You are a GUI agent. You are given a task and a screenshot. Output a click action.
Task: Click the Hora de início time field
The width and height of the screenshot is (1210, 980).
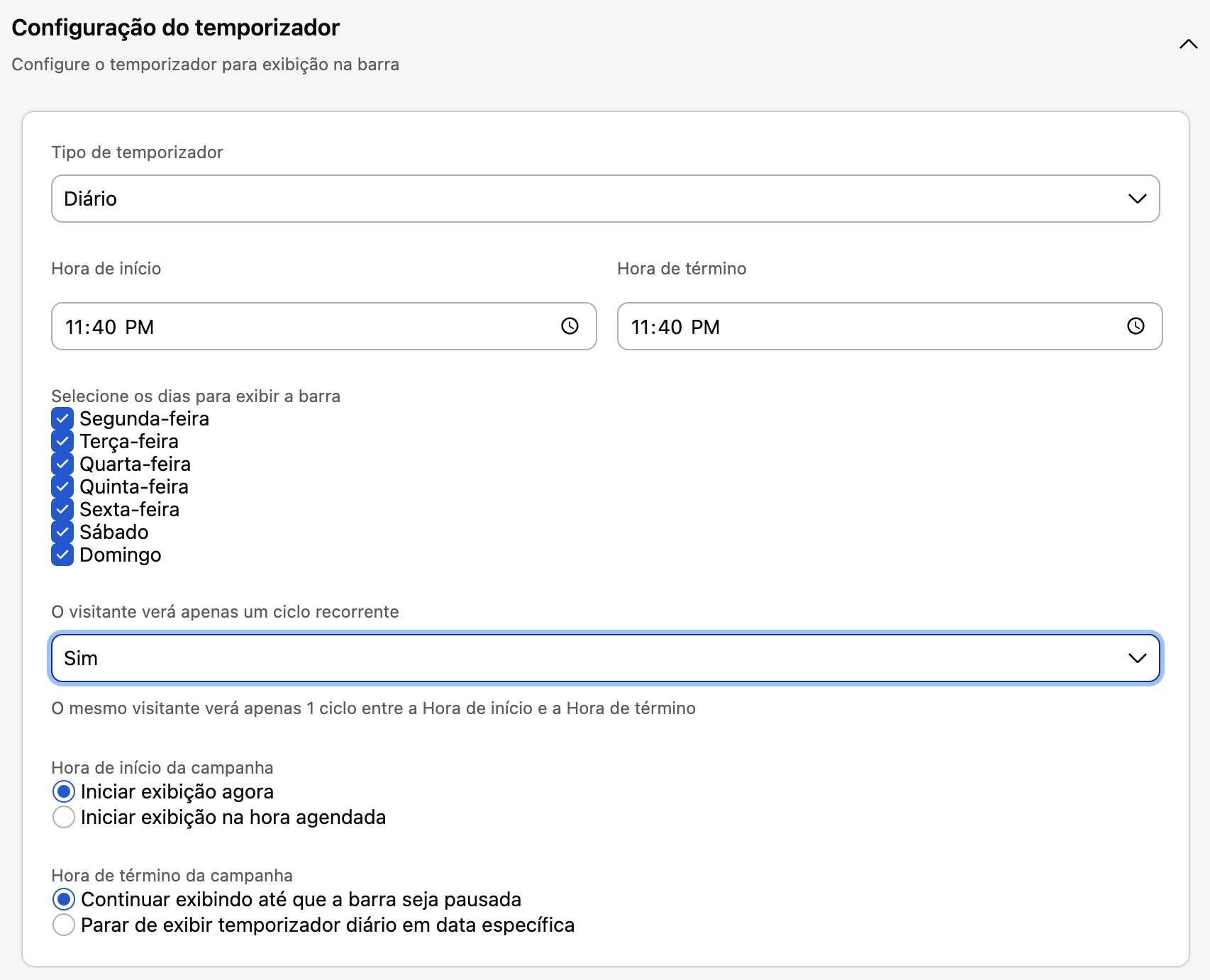click(305, 326)
